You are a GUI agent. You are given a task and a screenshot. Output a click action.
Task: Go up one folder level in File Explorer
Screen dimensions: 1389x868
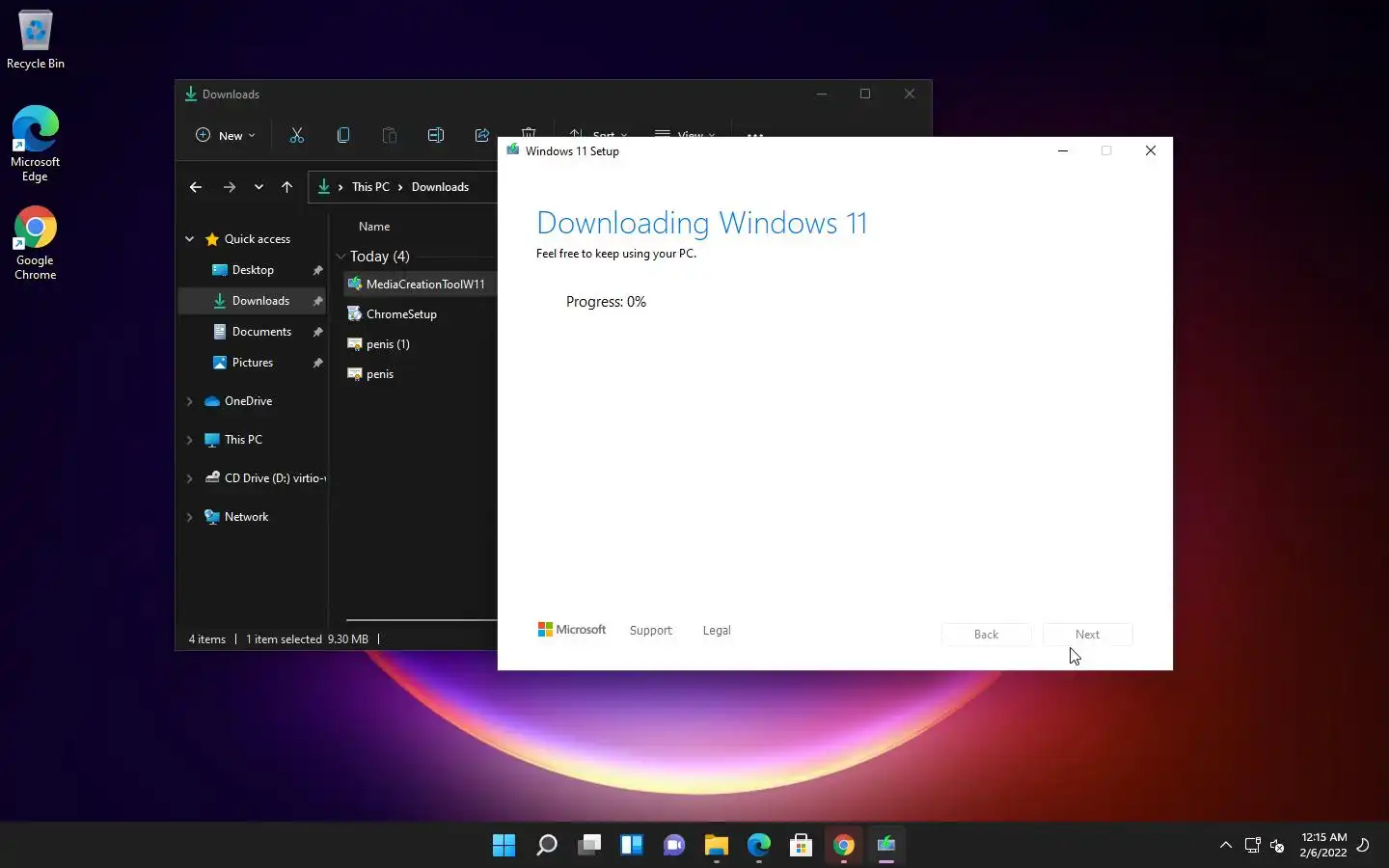point(286,187)
